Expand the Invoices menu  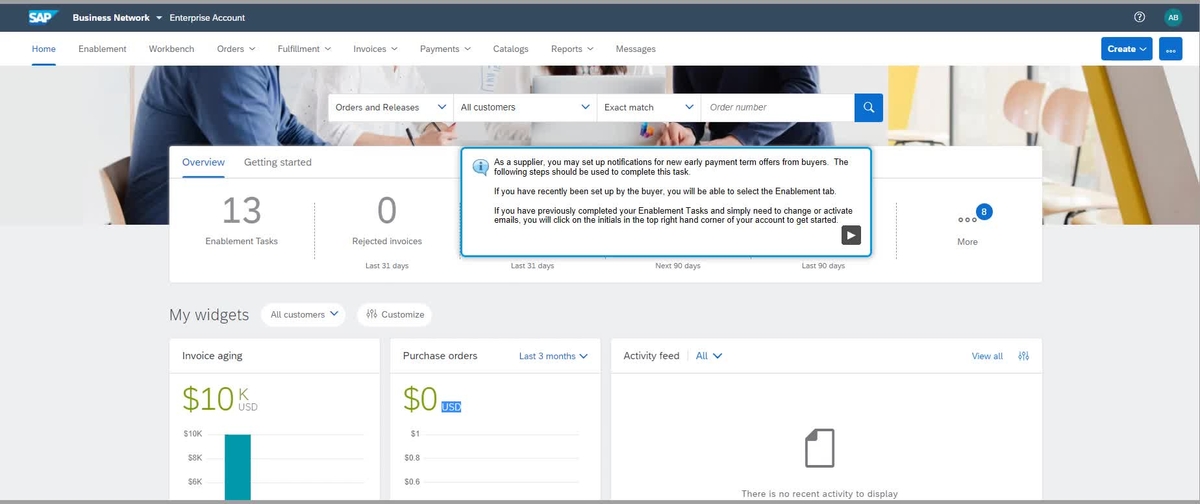(x=376, y=48)
